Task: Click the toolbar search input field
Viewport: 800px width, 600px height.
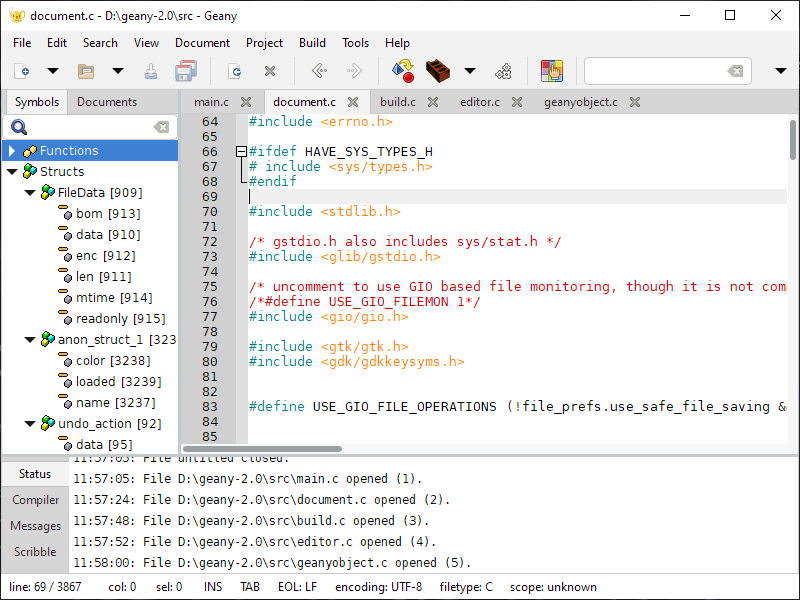Action: coord(655,71)
